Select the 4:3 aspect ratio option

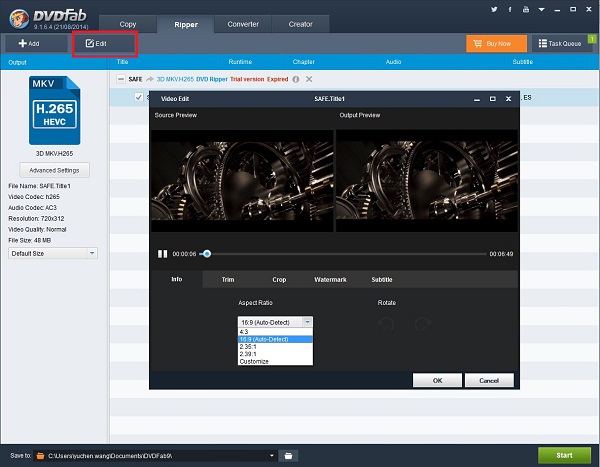(275, 332)
